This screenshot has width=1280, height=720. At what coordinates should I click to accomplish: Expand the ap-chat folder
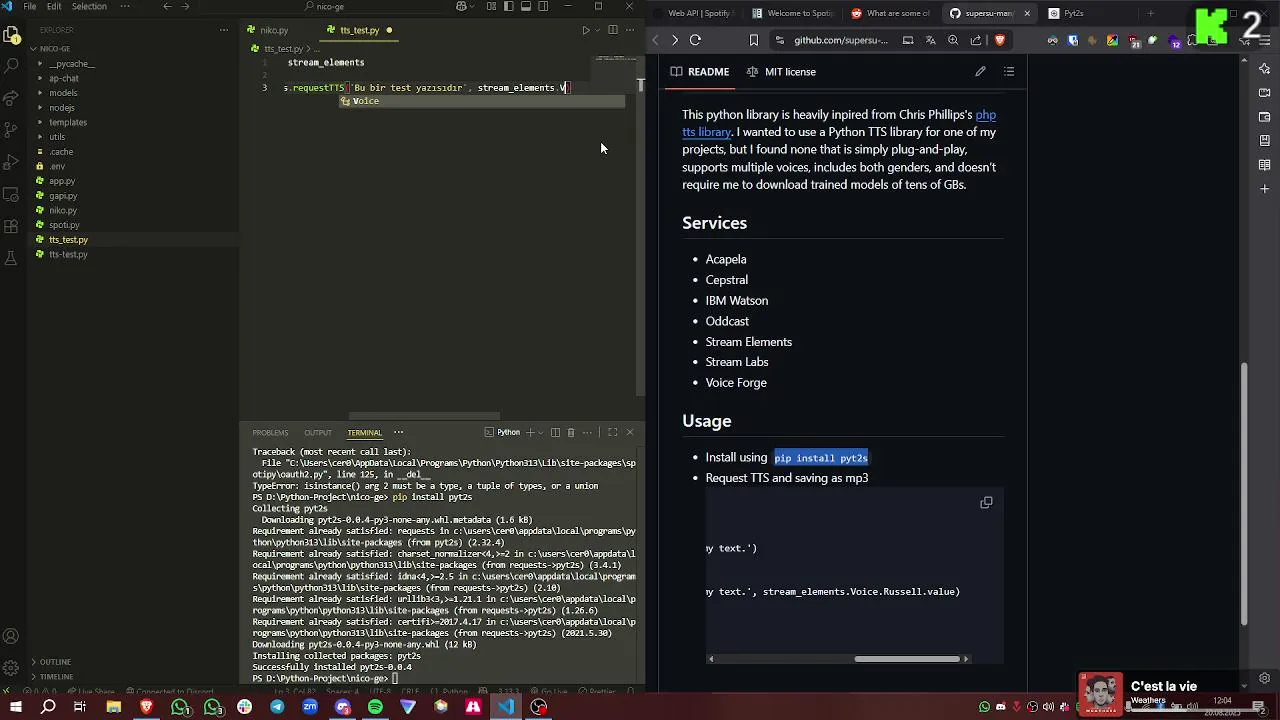[x=63, y=78]
